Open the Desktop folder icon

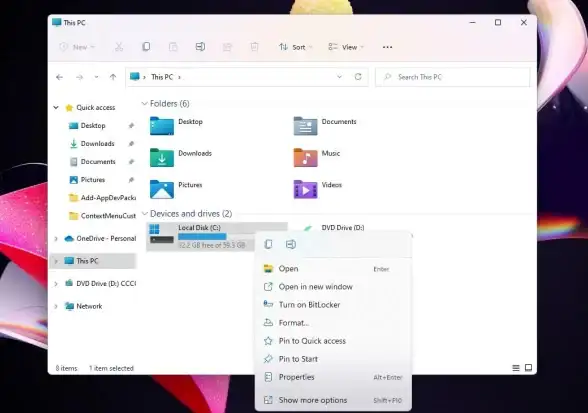(162, 126)
